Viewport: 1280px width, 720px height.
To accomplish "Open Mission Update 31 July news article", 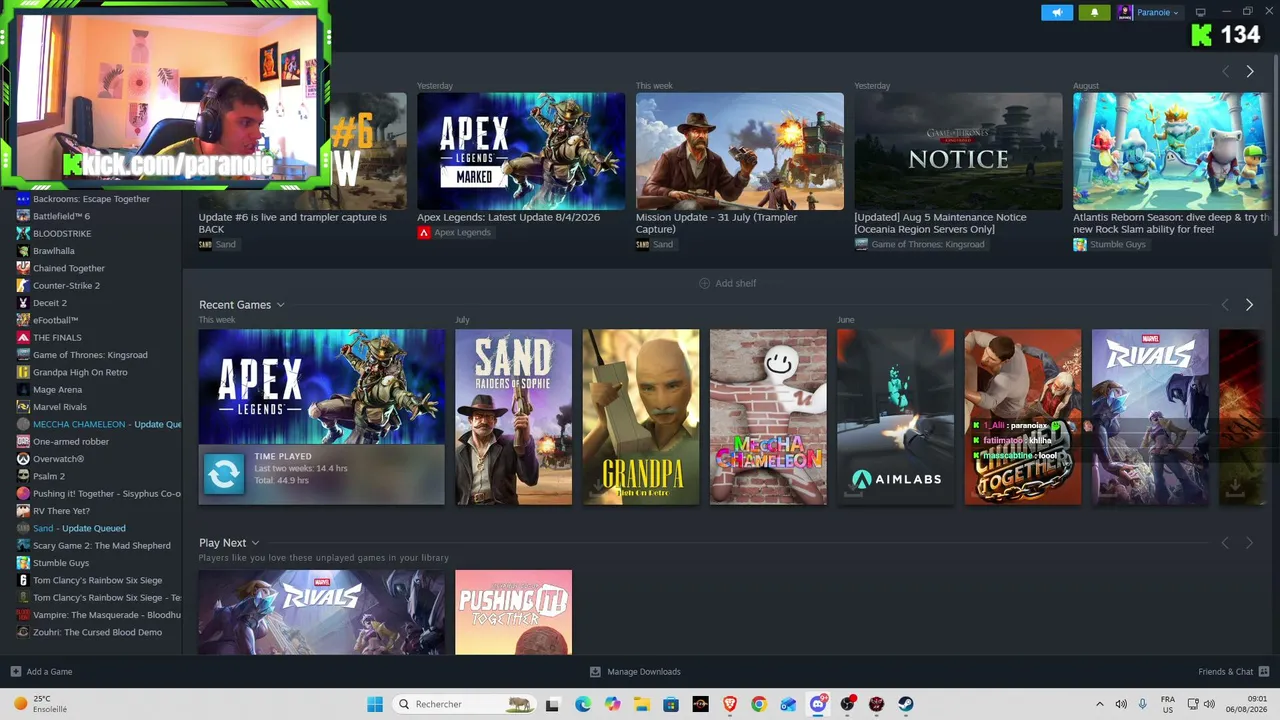I will (740, 151).
